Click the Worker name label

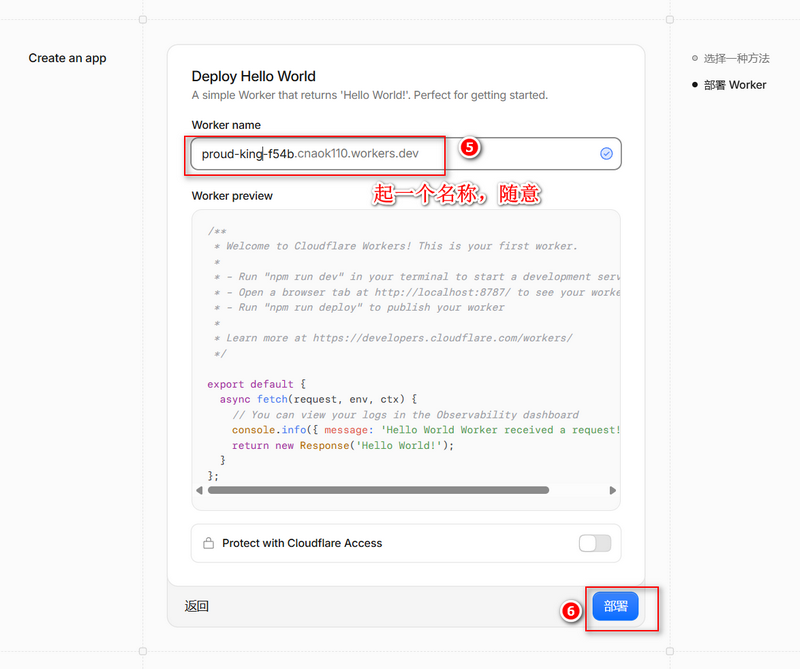pos(226,125)
